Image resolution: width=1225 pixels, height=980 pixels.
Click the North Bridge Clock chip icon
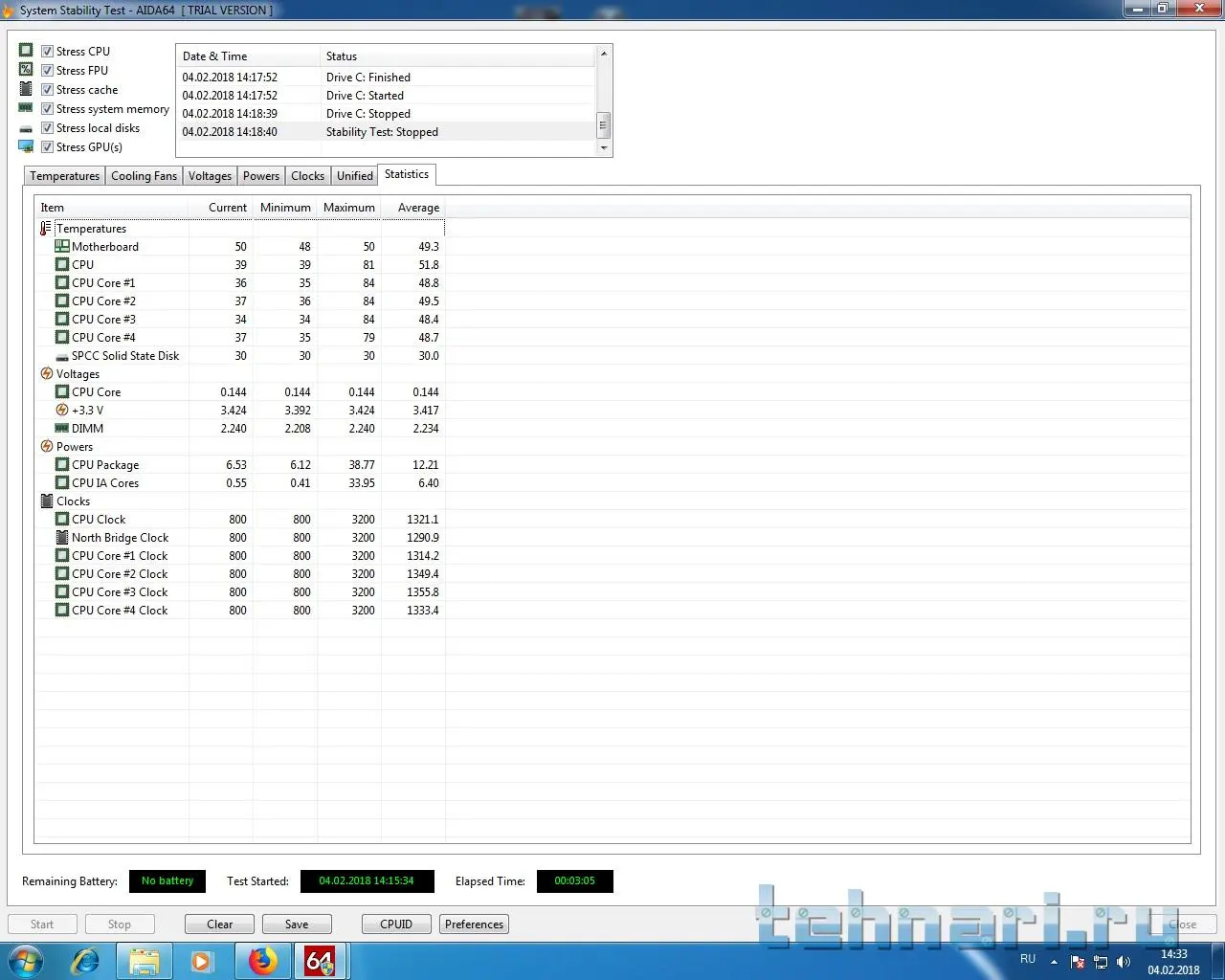coord(62,538)
